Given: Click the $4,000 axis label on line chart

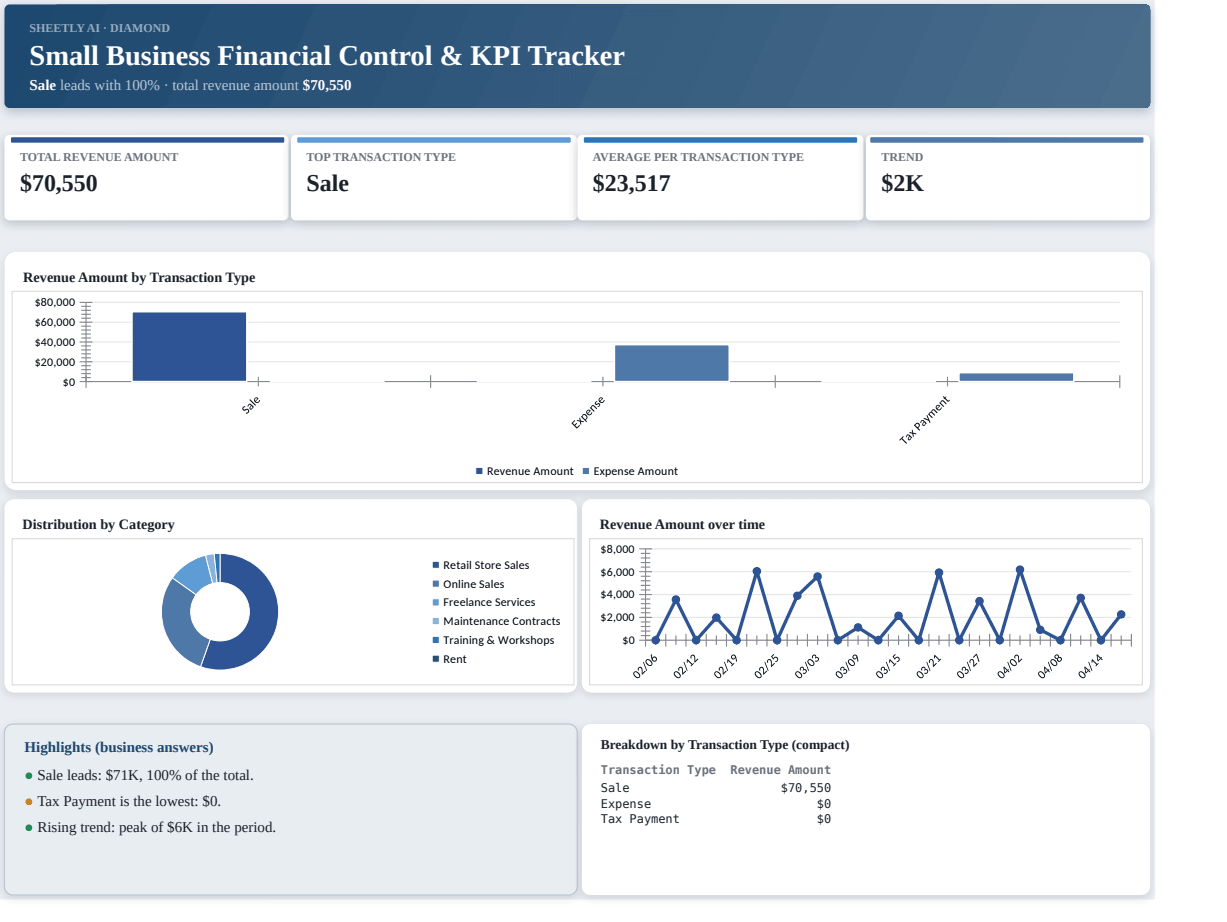Looking at the screenshot, I should [x=617, y=595].
